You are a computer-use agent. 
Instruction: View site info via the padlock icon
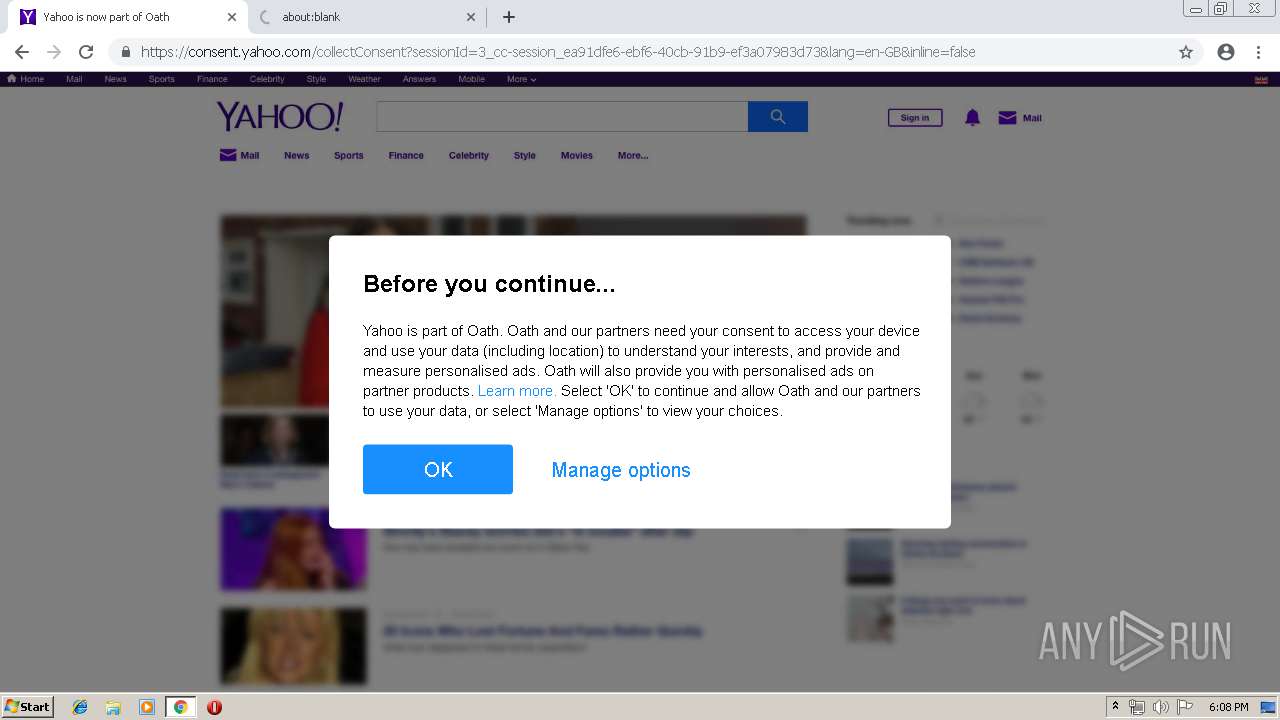click(126, 52)
